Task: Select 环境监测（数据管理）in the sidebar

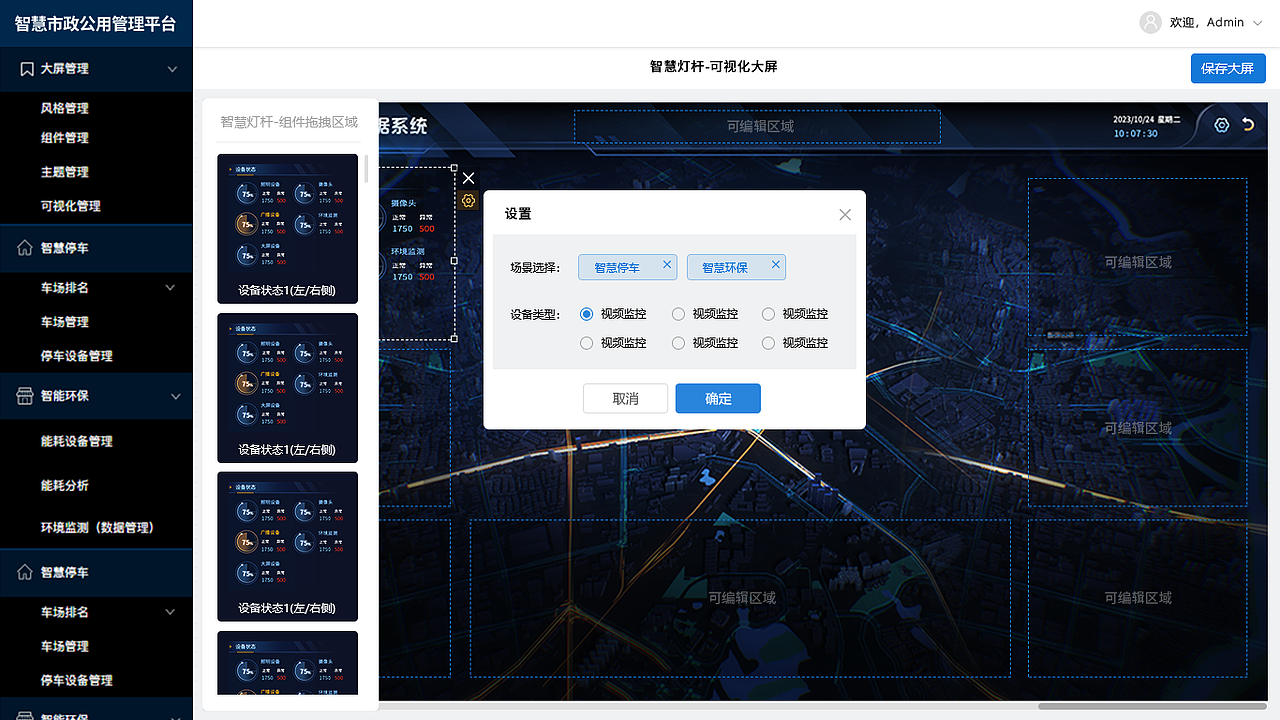Action: pos(96,527)
